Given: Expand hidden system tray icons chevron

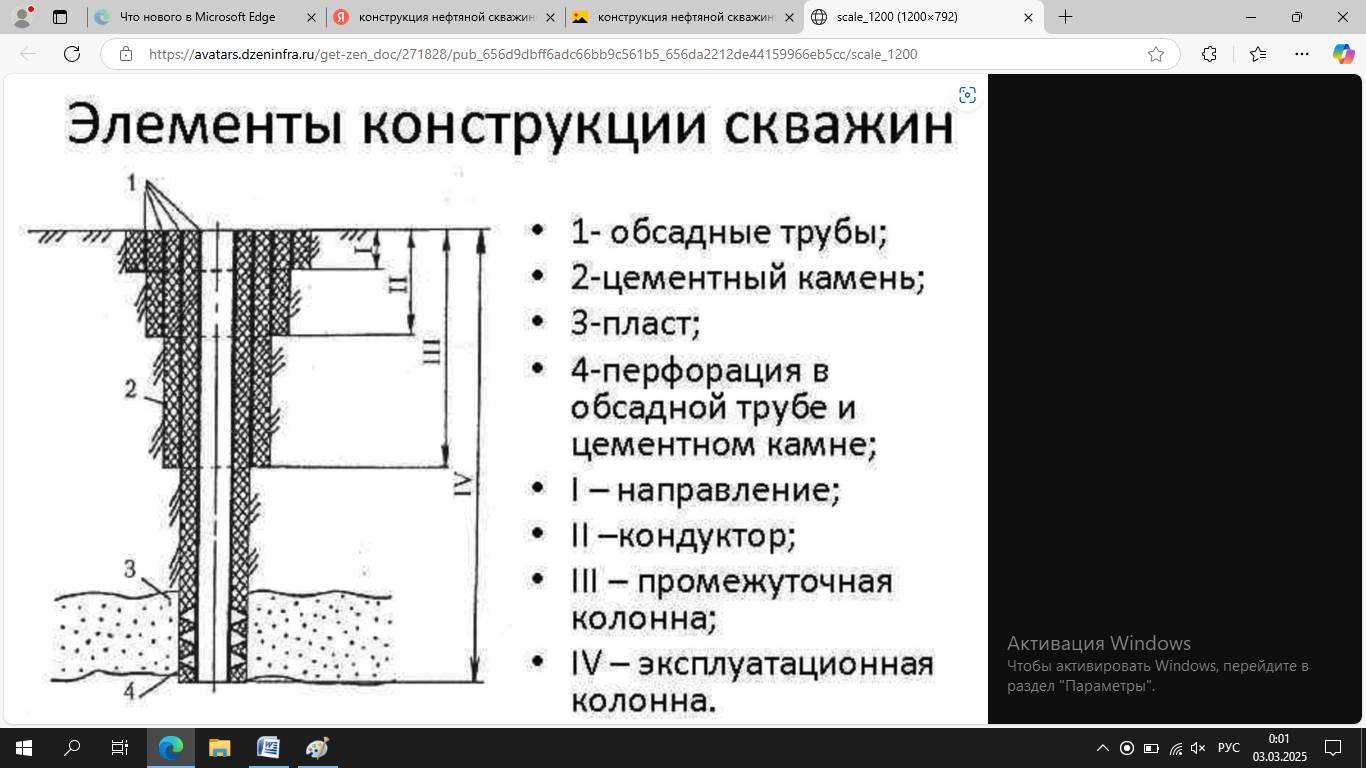Looking at the screenshot, I should (1103, 748).
